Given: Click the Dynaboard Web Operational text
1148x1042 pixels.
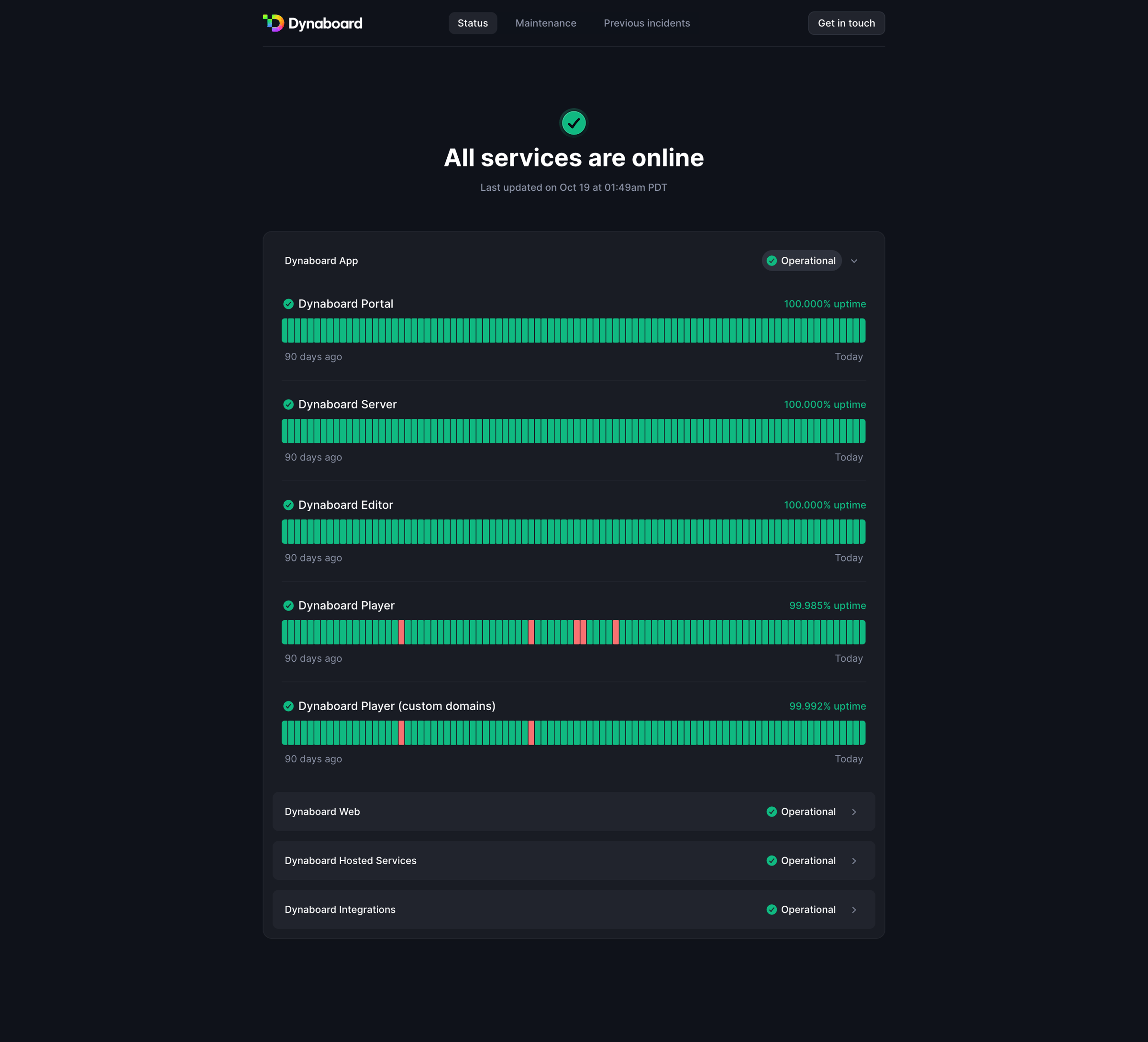Looking at the screenshot, I should click(808, 812).
